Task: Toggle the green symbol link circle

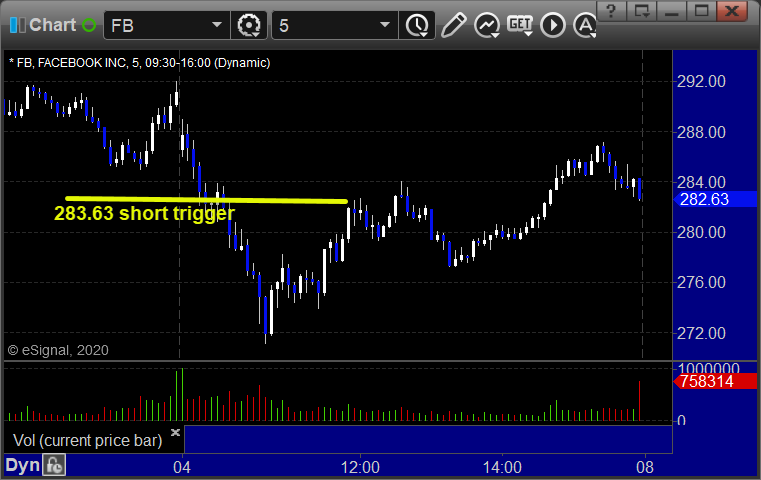Action: click(89, 25)
